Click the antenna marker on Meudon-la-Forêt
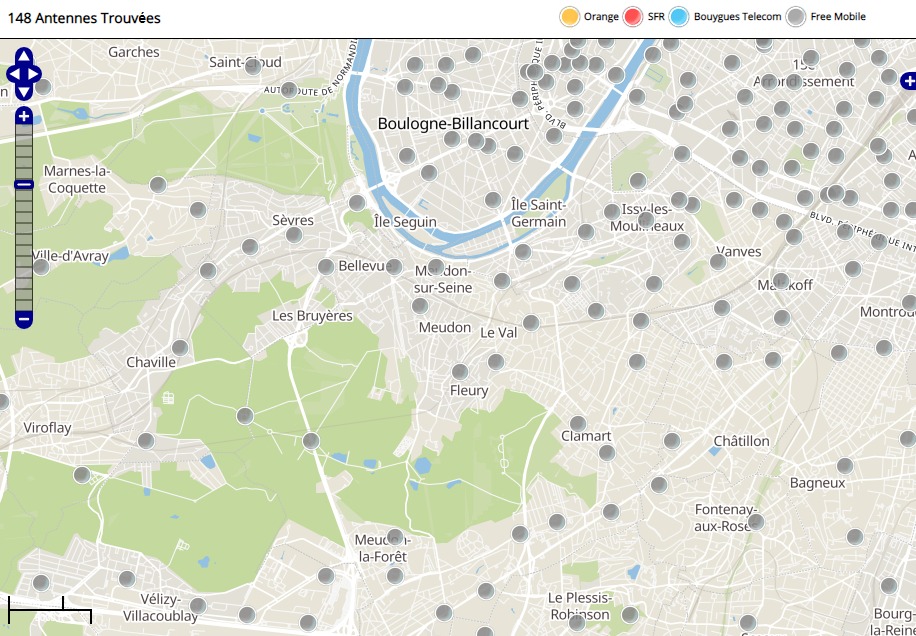 pyautogui.click(x=395, y=537)
